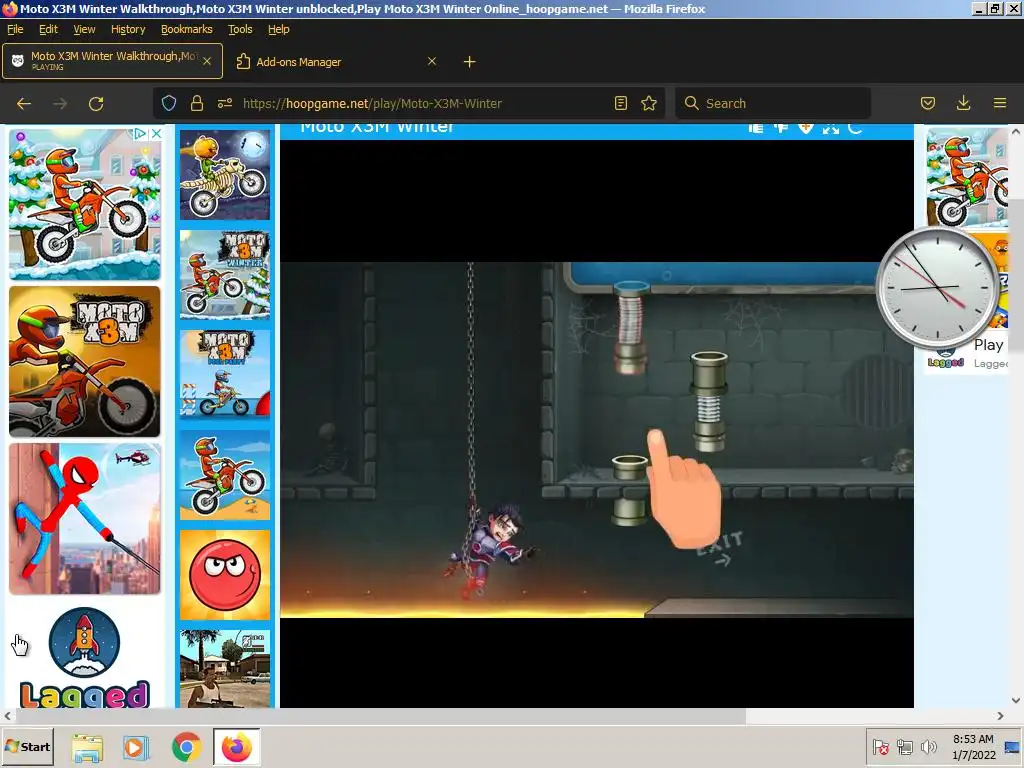Open the File menu
Screen dimensions: 1024x768
[x=15, y=29]
